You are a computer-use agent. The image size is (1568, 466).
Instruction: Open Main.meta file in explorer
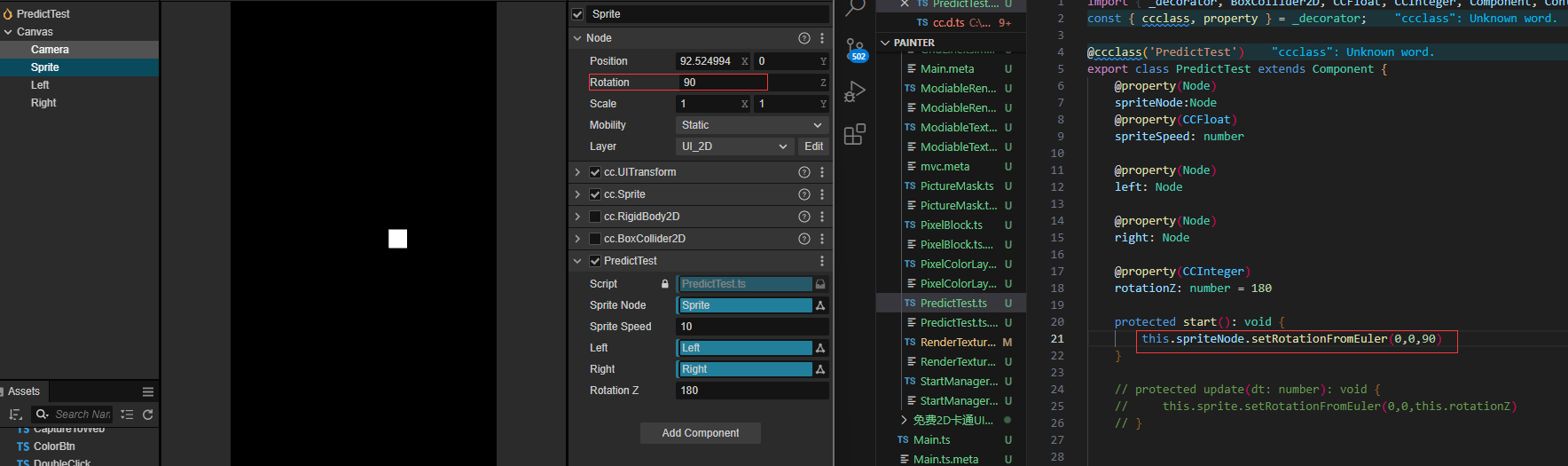tap(946, 69)
